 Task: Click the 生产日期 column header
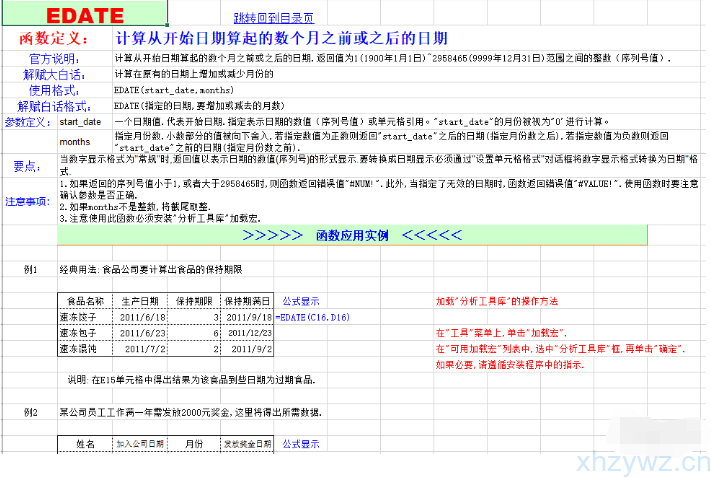[139, 301]
